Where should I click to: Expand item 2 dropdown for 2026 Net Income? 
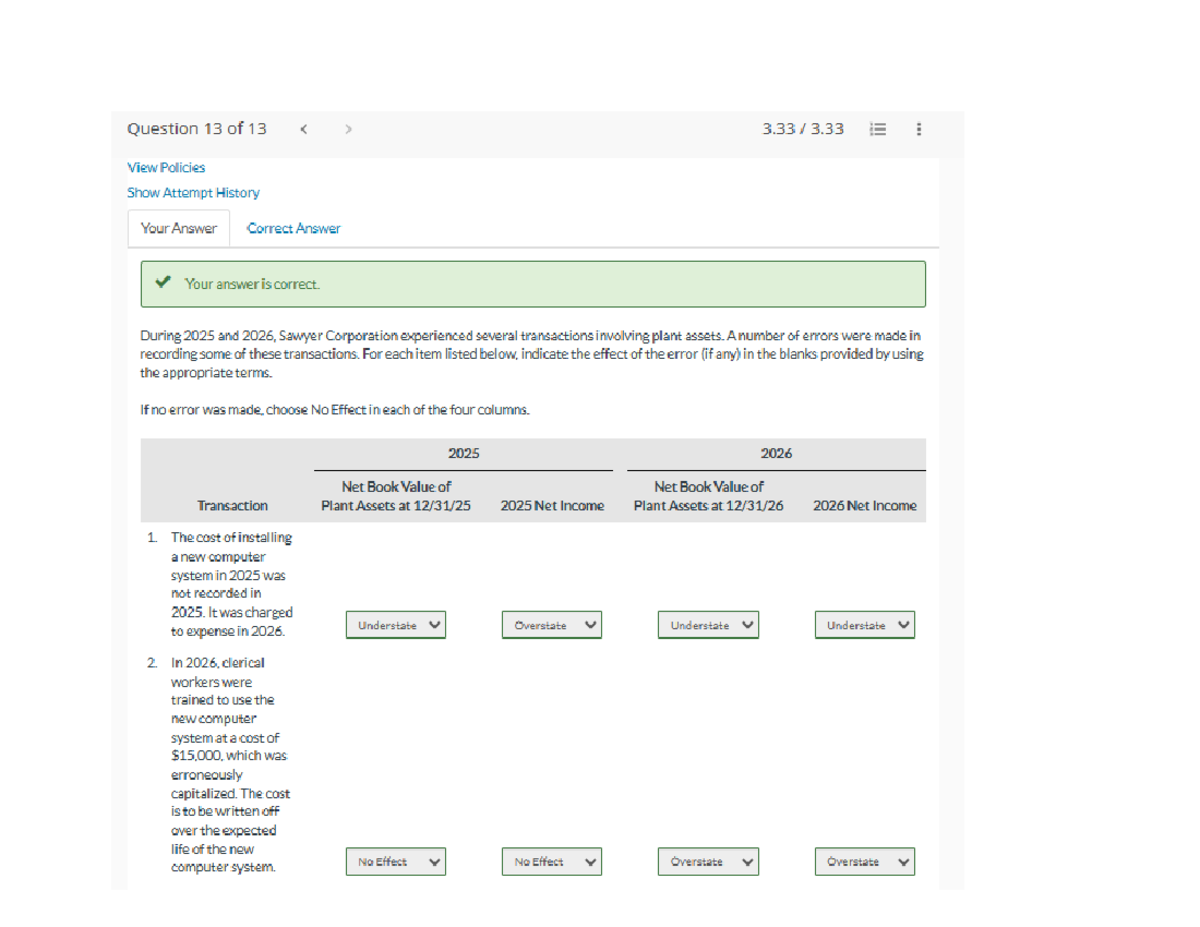[864, 861]
